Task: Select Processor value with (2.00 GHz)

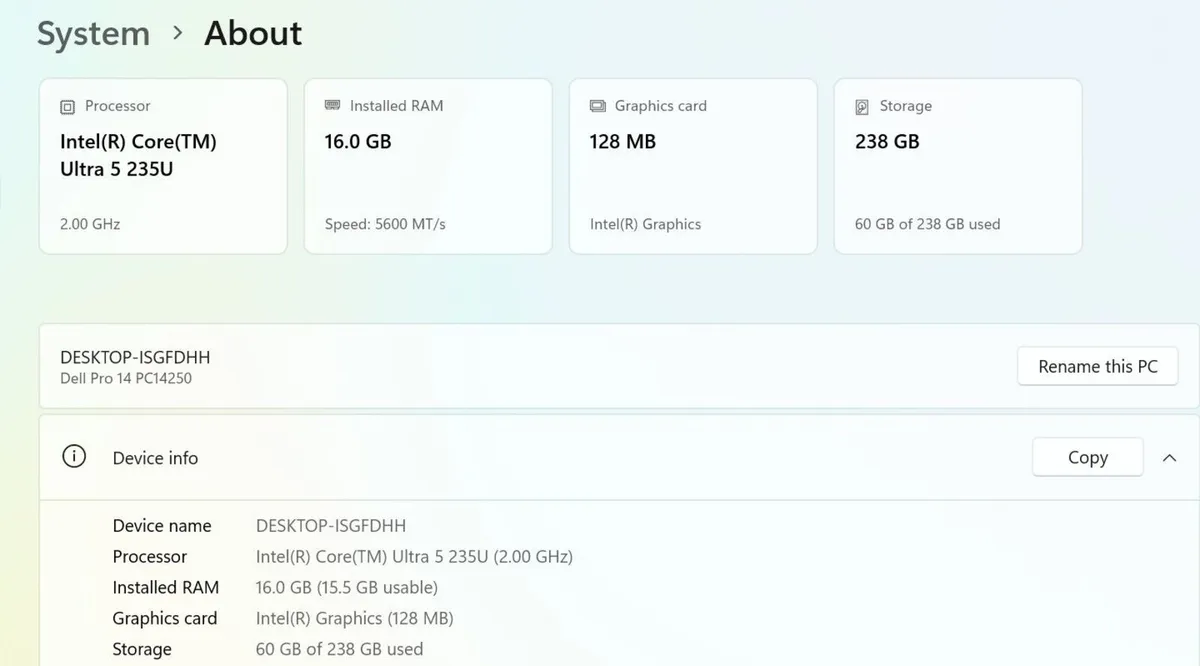Action: point(414,557)
